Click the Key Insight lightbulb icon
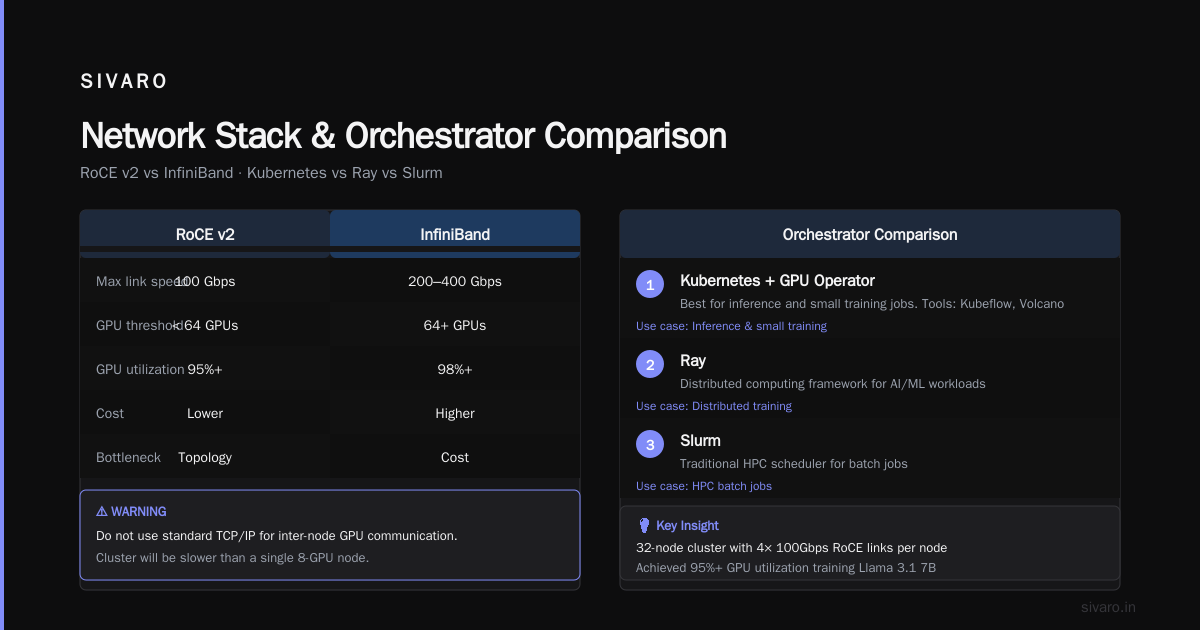 pos(643,525)
